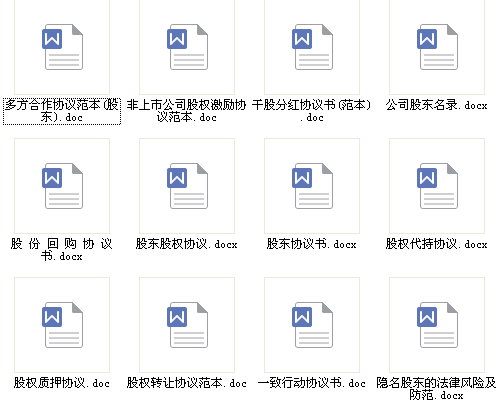
Task: Click the file name 股东股权协议.docx
Action: (187, 244)
